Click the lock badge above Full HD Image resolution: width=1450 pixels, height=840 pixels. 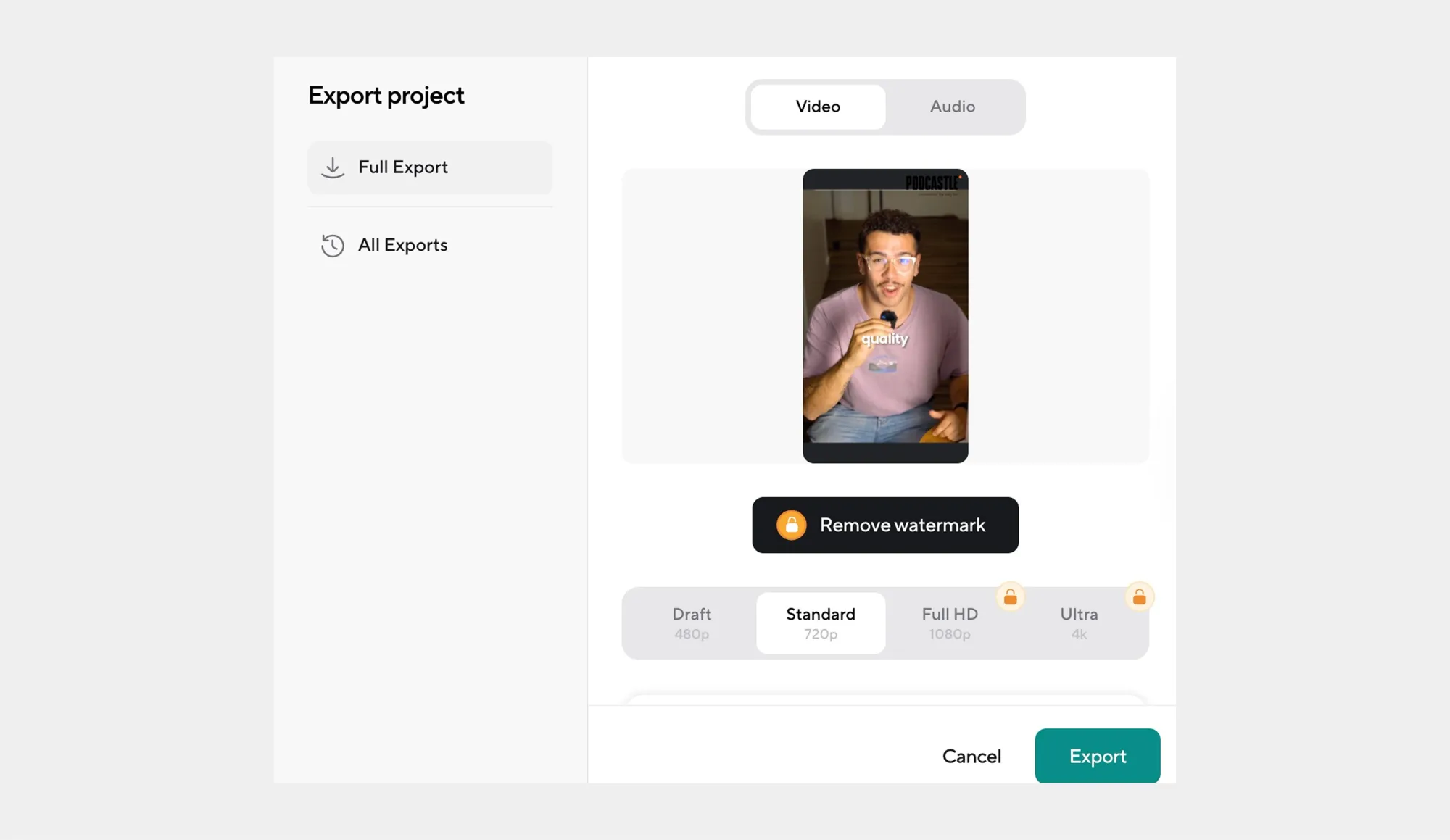[x=1010, y=597]
